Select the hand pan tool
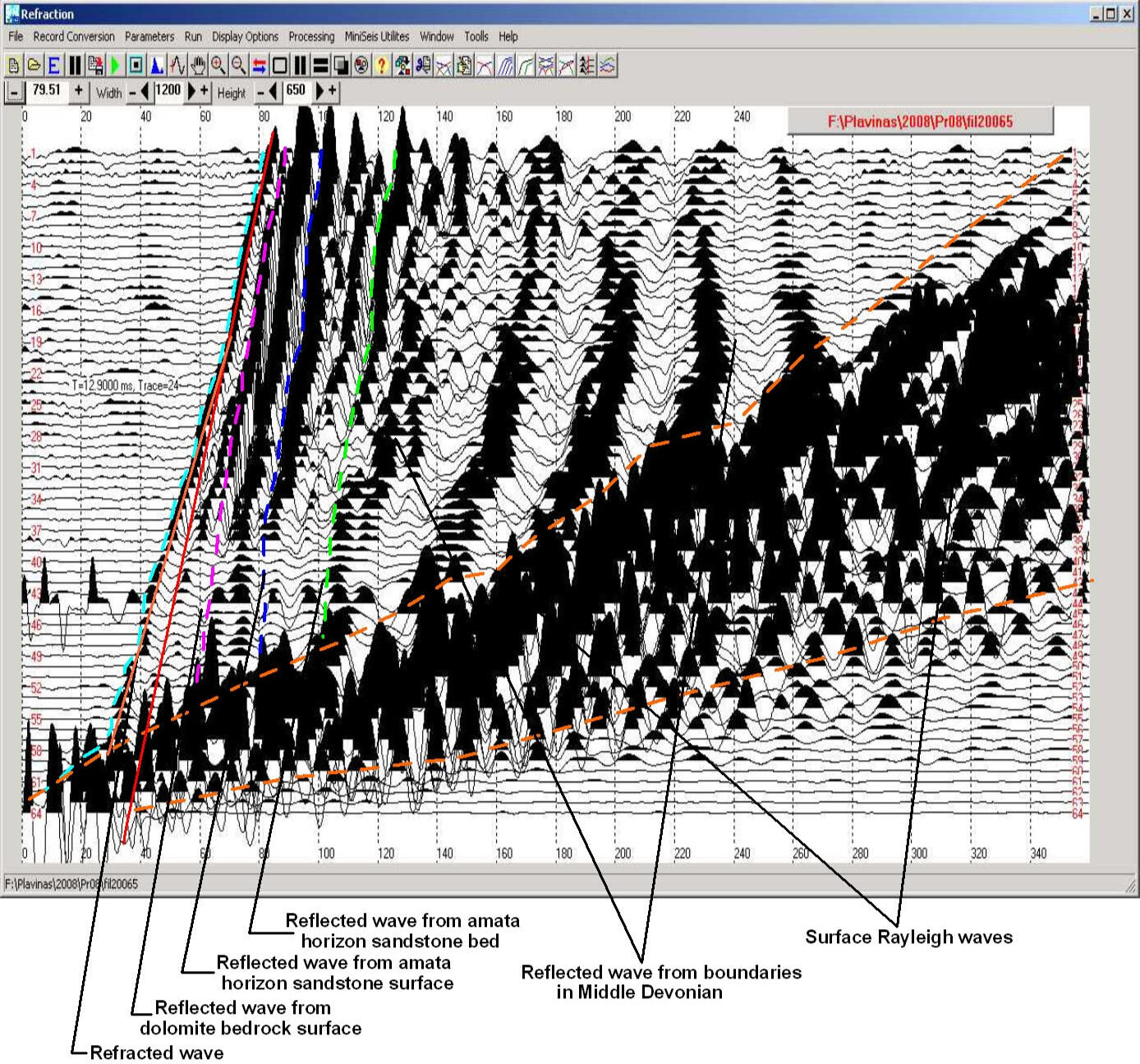Screen dimensions: 1140x1064 pos(198,66)
